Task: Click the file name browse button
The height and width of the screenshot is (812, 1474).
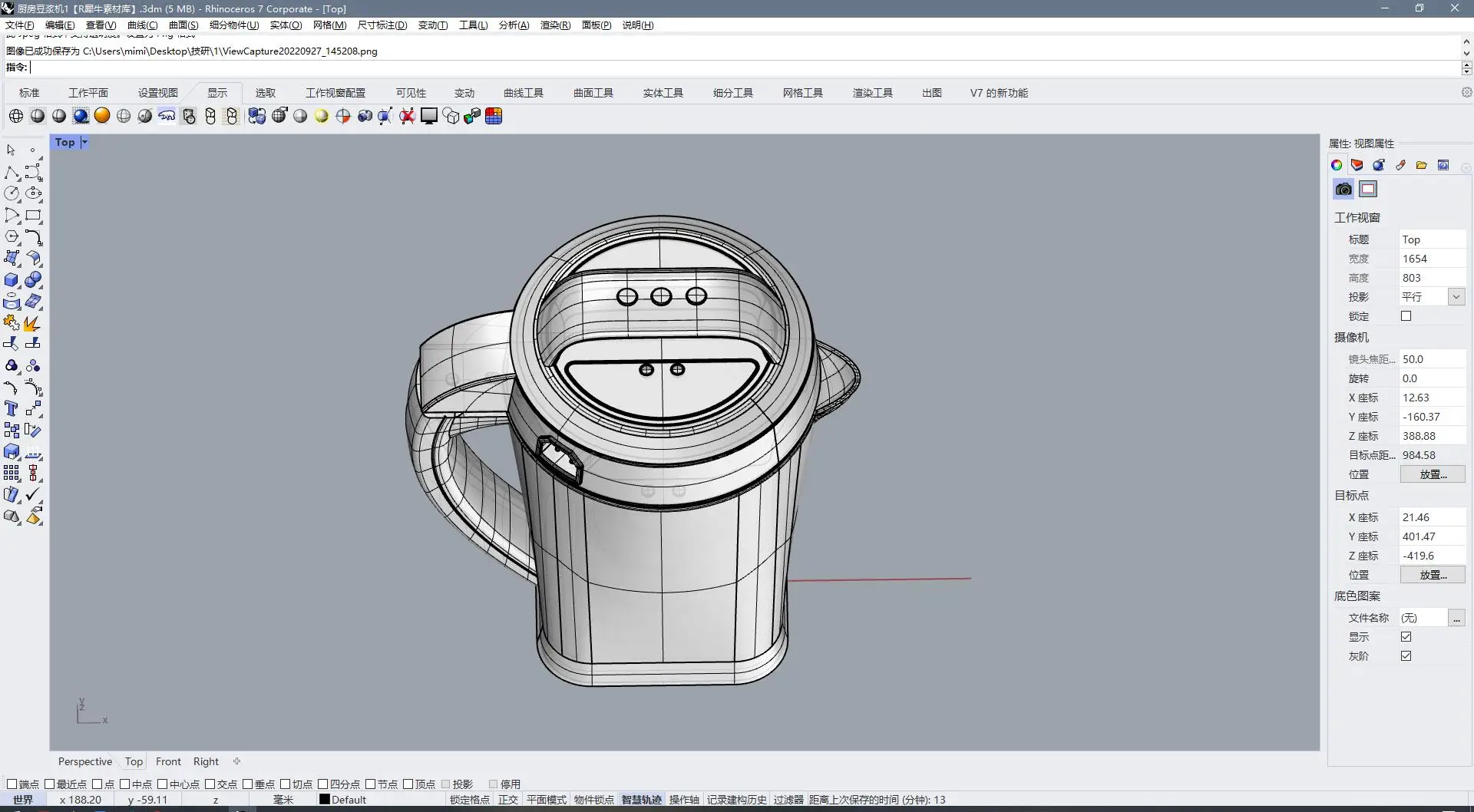Action: (x=1456, y=618)
